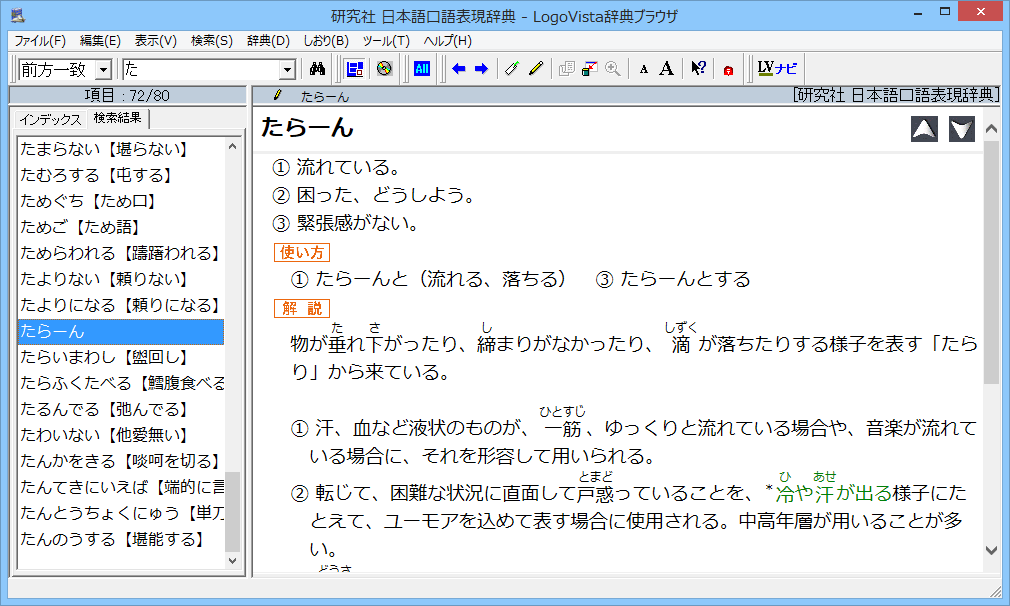The height and width of the screenshot is (606, 1010).
Task: Click the magnifying glass zoom icon
Action: tap(613, 69)
